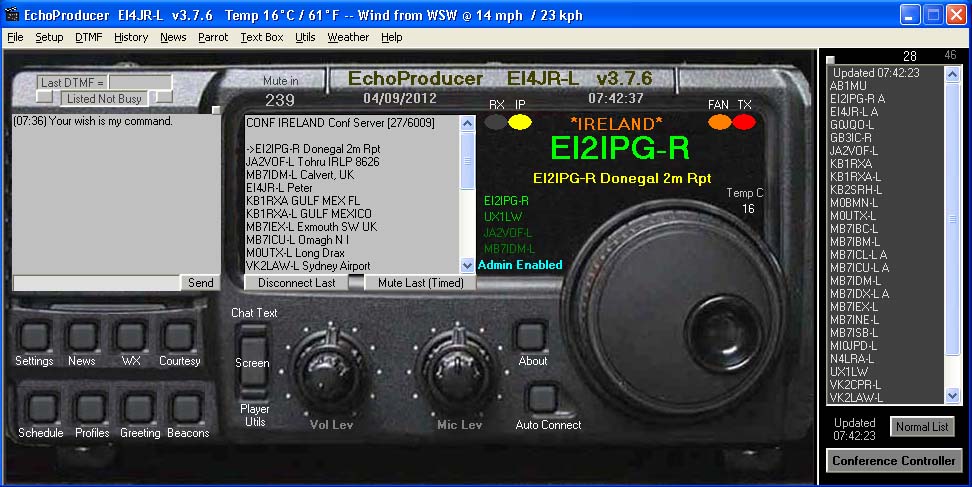This screenshot has width=972, height=487.
Task: Select VK2CPR-L in right station list
Action: (x=855, y=385)
